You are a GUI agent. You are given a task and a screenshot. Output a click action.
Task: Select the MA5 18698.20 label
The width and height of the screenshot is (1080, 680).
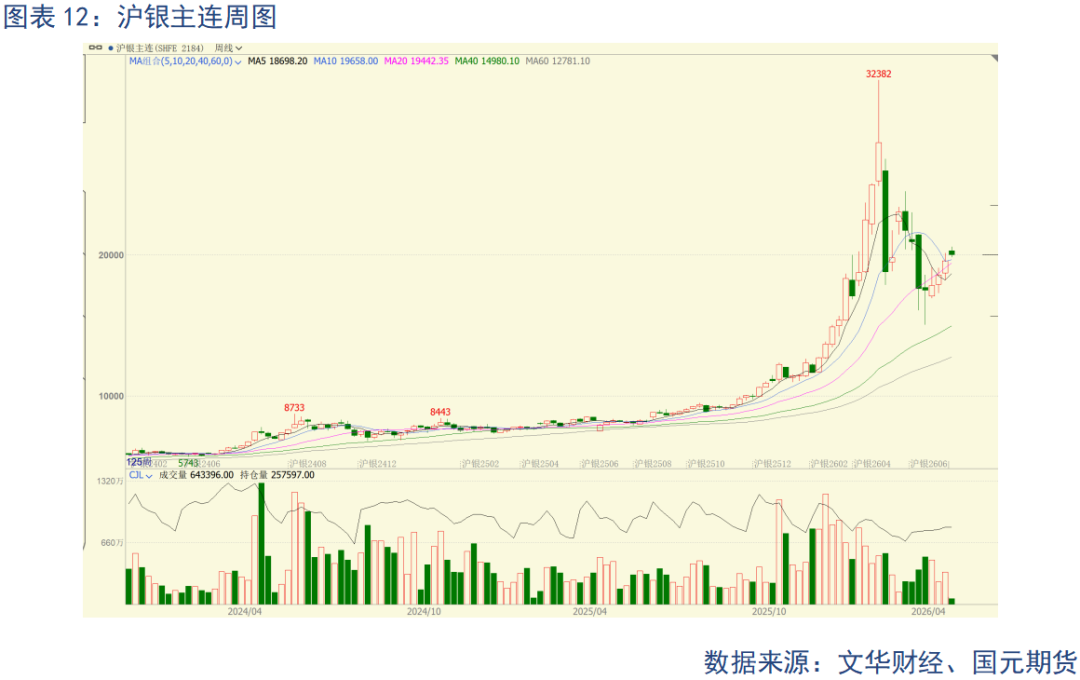(277, 61)
